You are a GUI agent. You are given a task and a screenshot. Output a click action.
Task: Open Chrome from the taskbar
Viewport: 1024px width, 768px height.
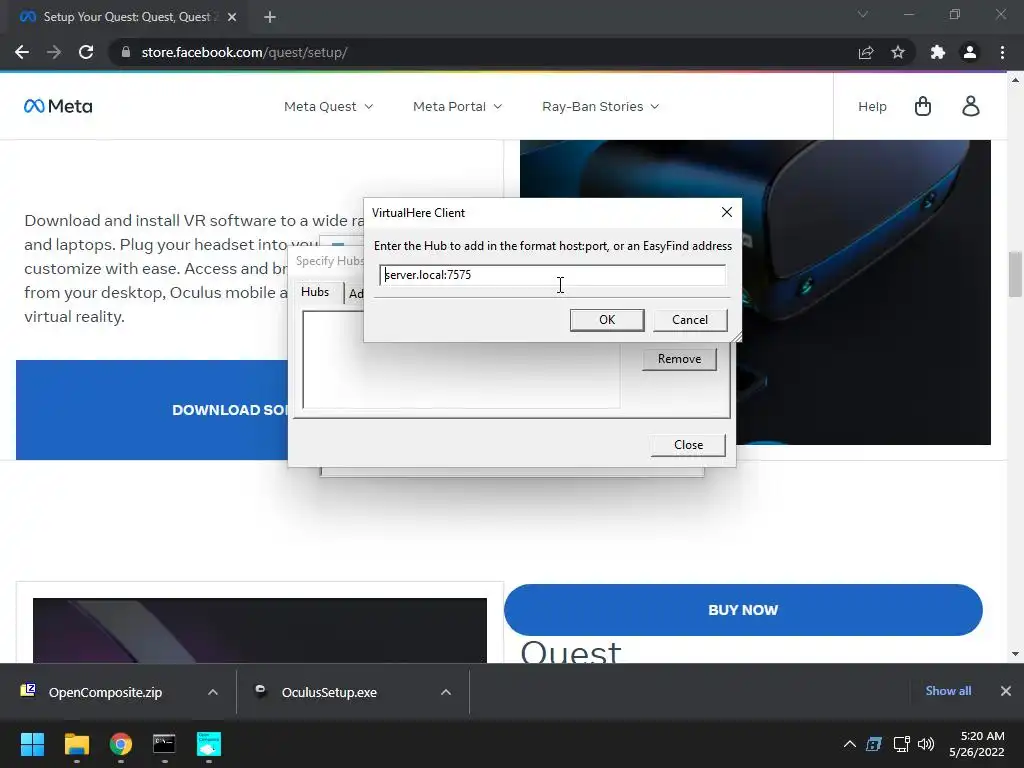121,744
